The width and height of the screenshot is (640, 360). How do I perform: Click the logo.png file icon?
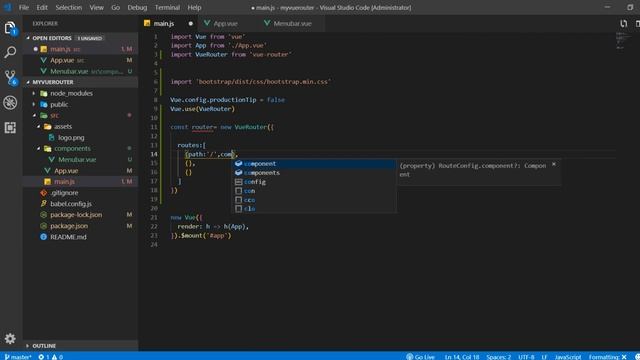pos(52,138)
